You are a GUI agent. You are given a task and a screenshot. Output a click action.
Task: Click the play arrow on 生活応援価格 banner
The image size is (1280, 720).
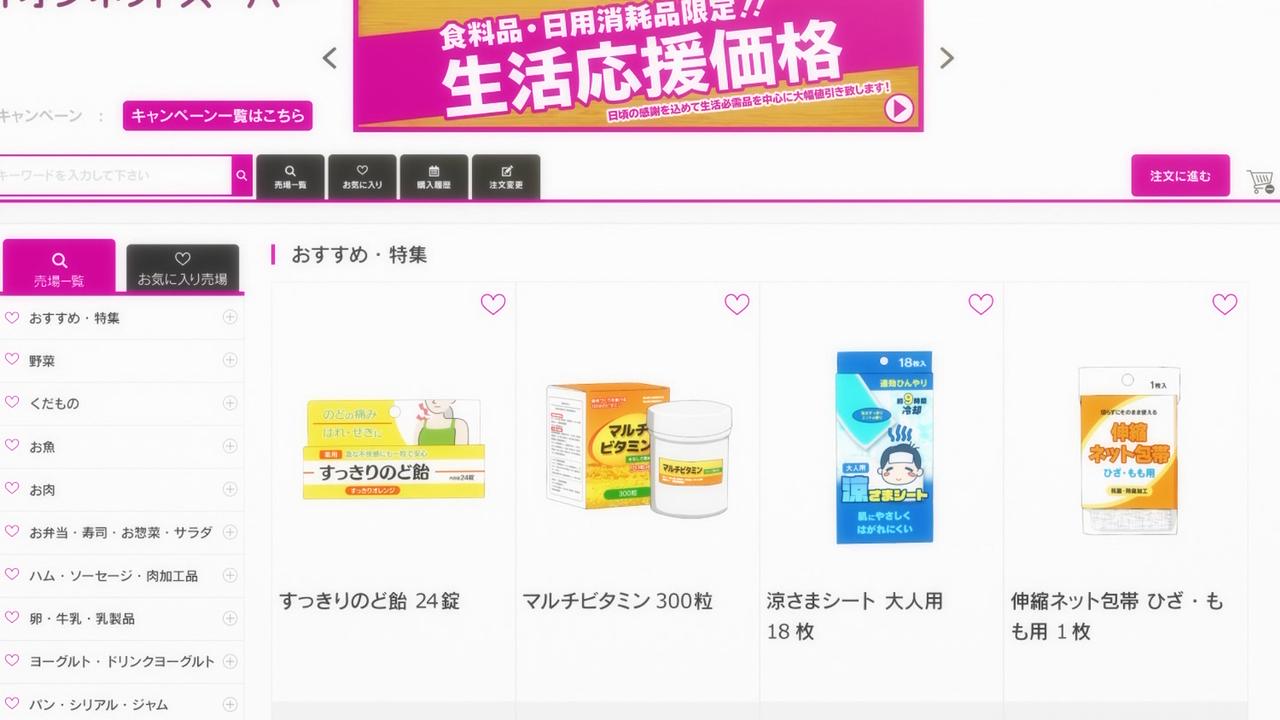pos(899,108)
